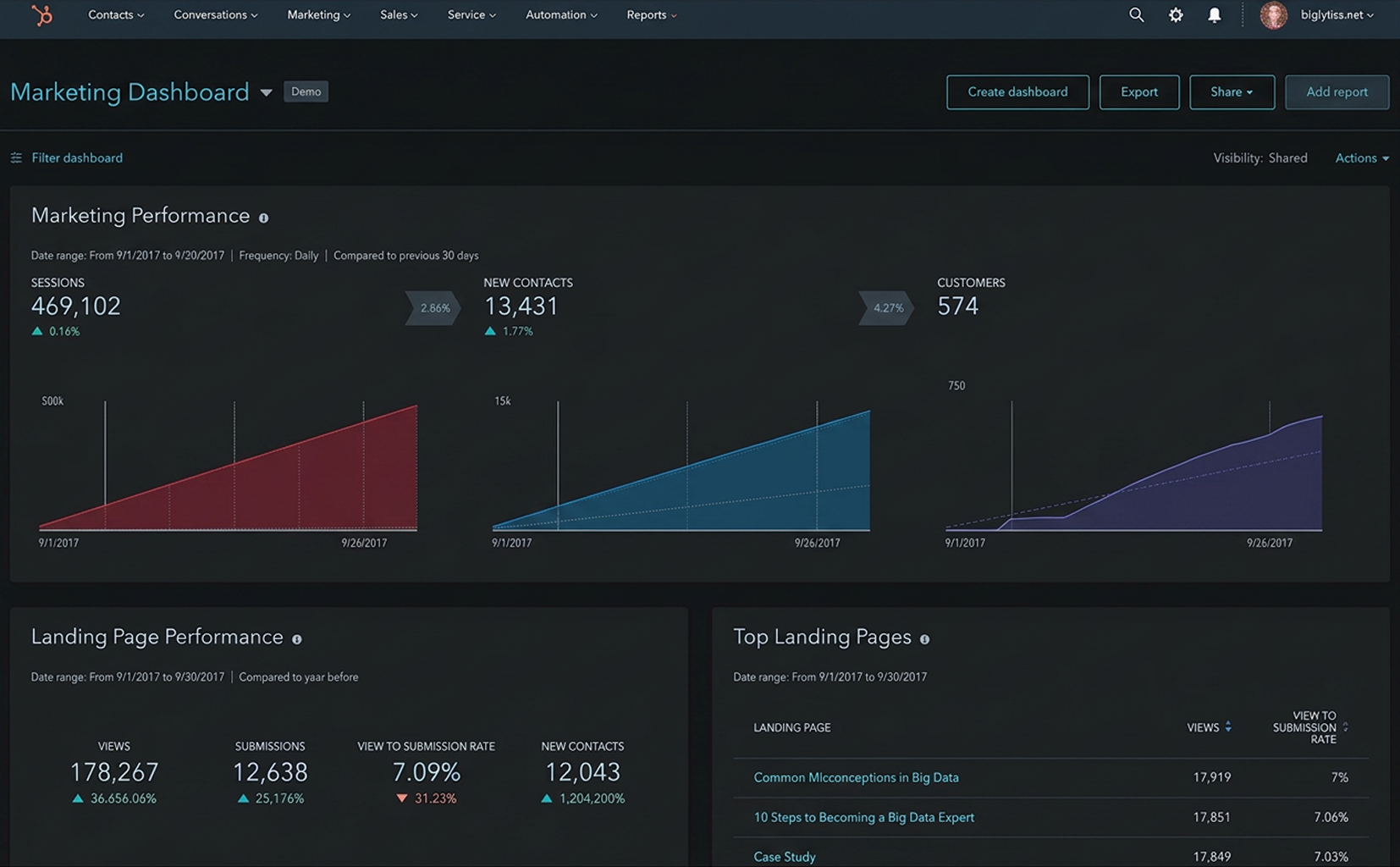Click the 2.86% conversion arrow badge
This screenshot has height=867, width=1400.
coord(433,308)
